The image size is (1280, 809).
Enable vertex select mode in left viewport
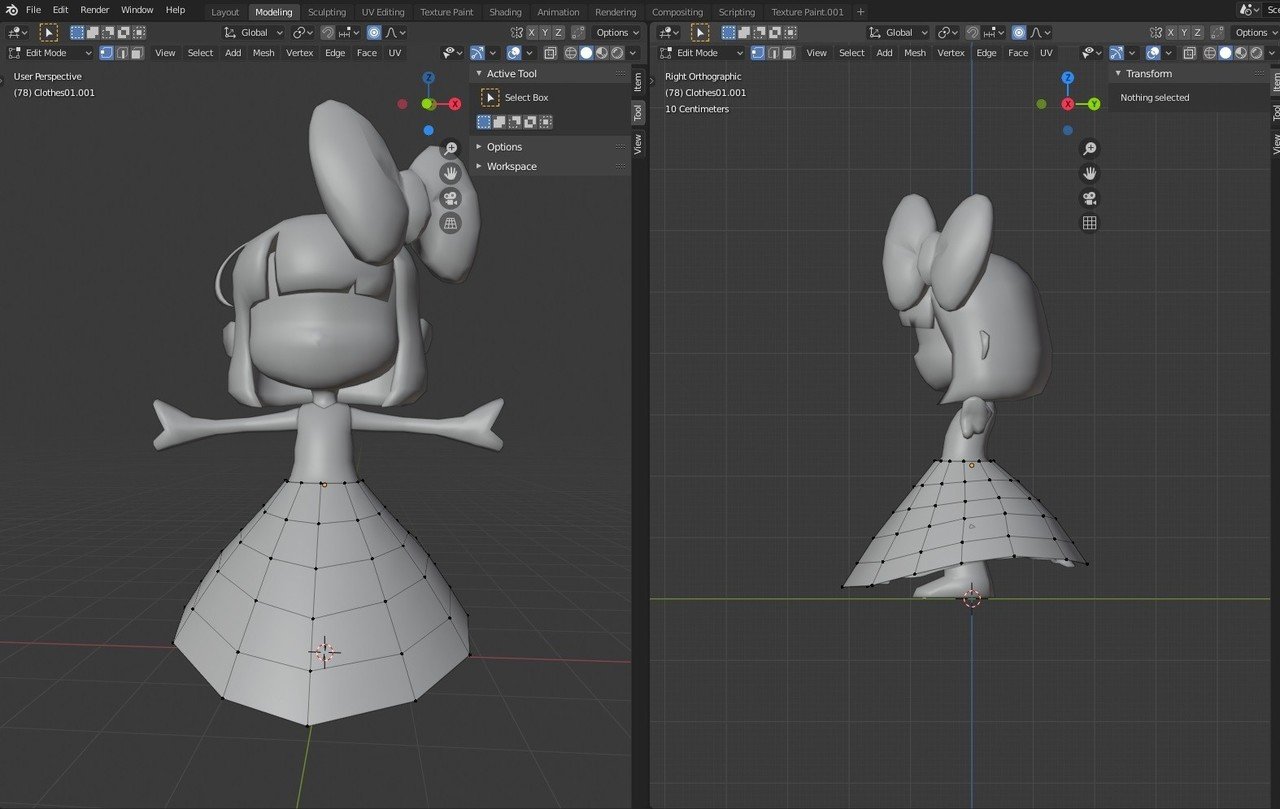coord(106,53)
